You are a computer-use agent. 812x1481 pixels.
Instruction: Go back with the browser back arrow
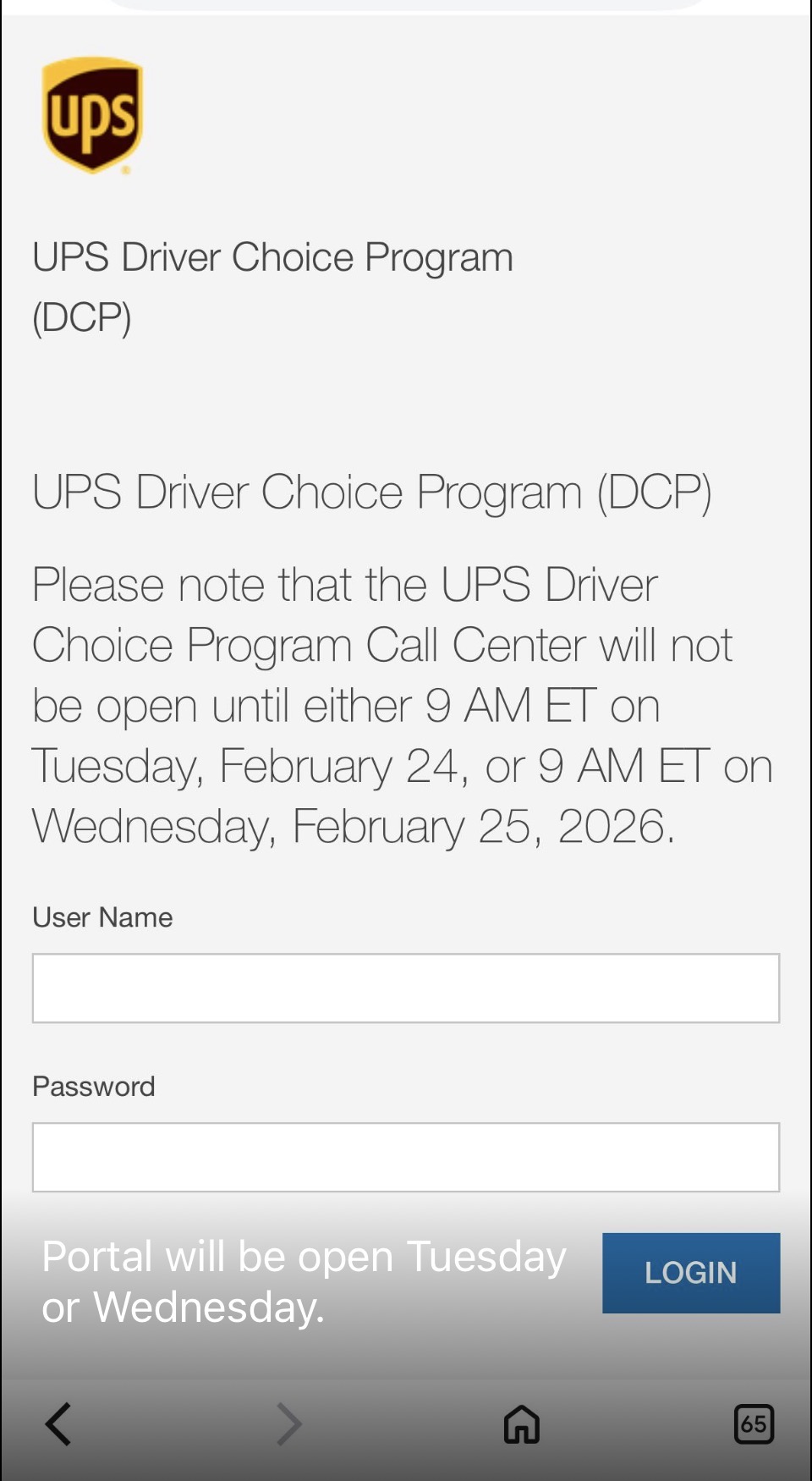(x=58, y=1423)
